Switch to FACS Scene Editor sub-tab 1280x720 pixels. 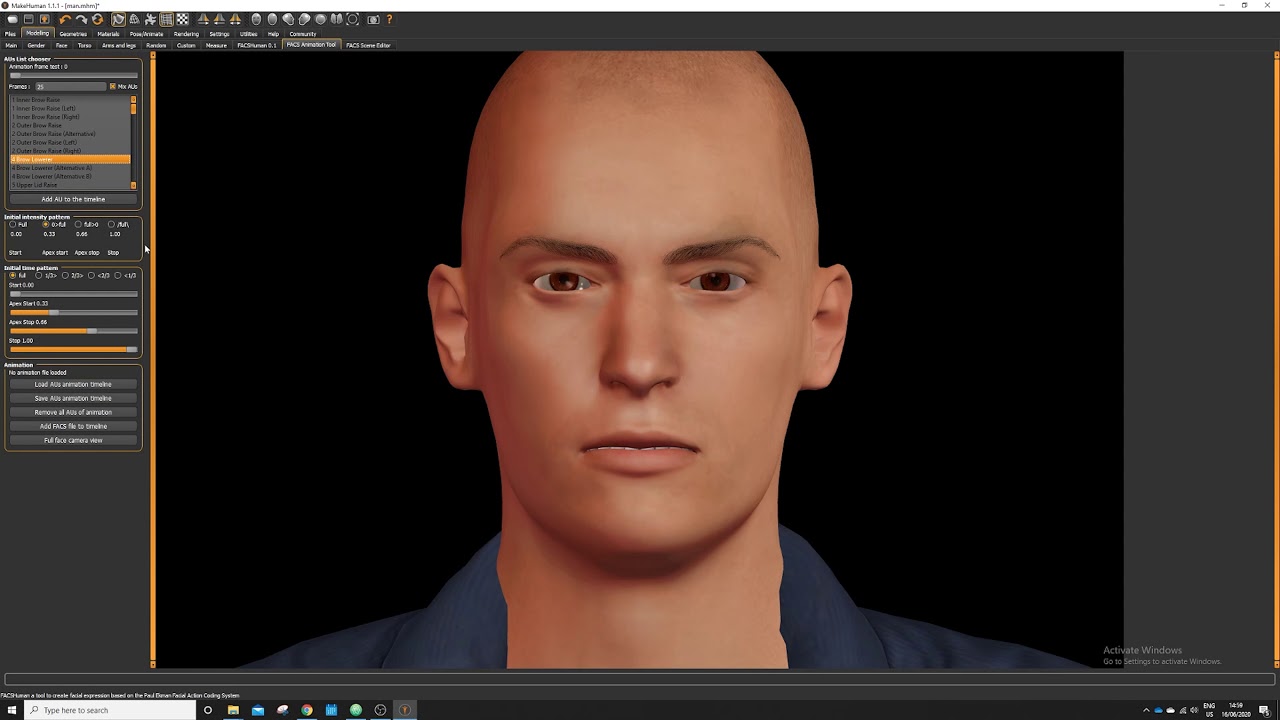click(x=368, y=45)
